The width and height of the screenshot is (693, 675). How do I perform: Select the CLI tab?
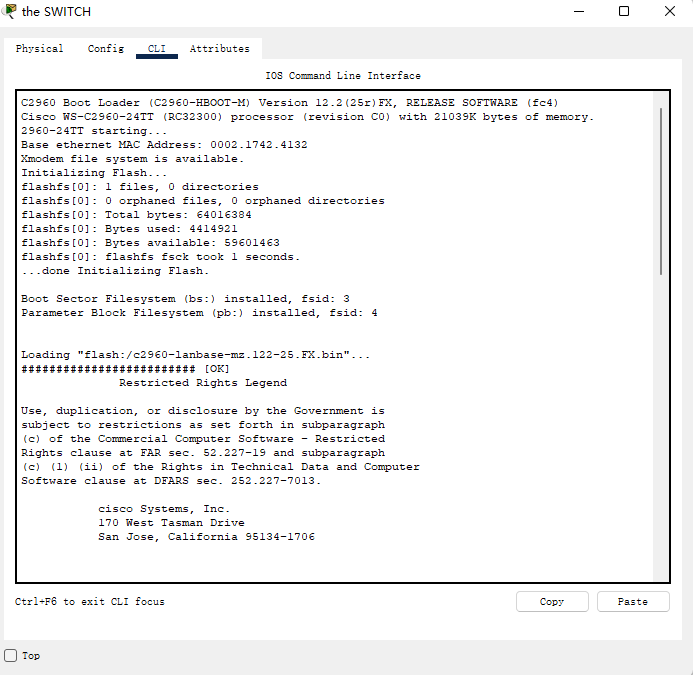click(x=157, y=49)
